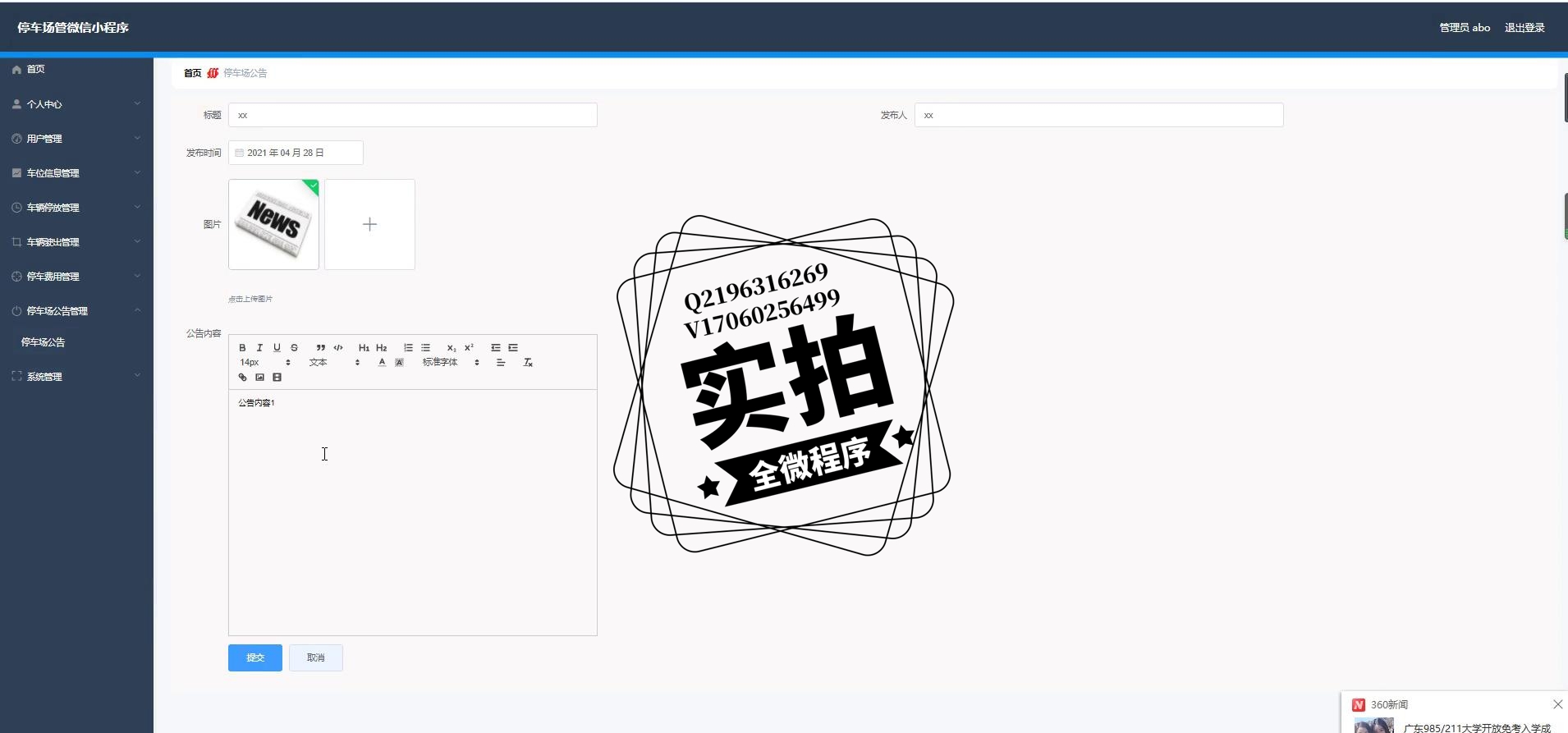
Task: Create a bulleted list
Action: click(425, 348)
